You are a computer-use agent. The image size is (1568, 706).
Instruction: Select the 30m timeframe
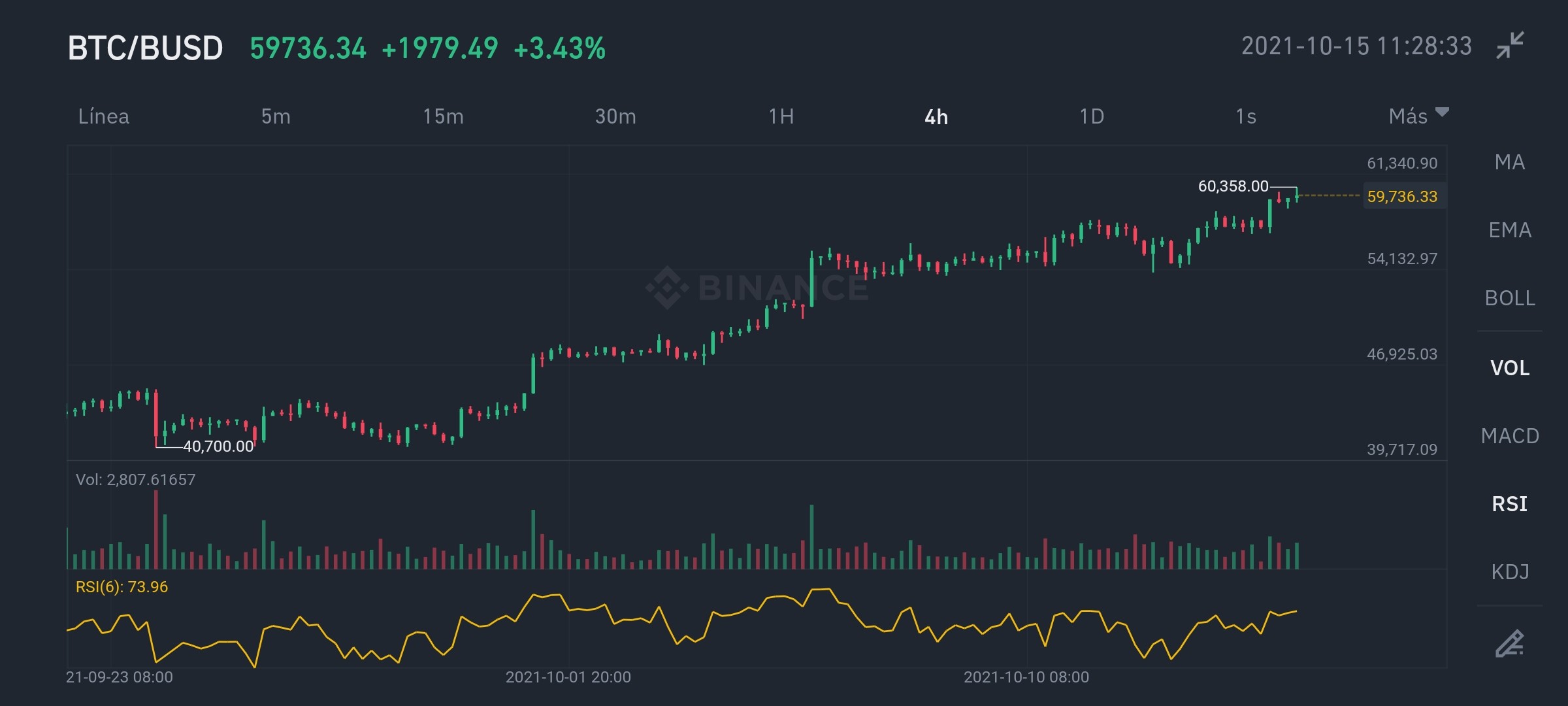pos(615,116)
